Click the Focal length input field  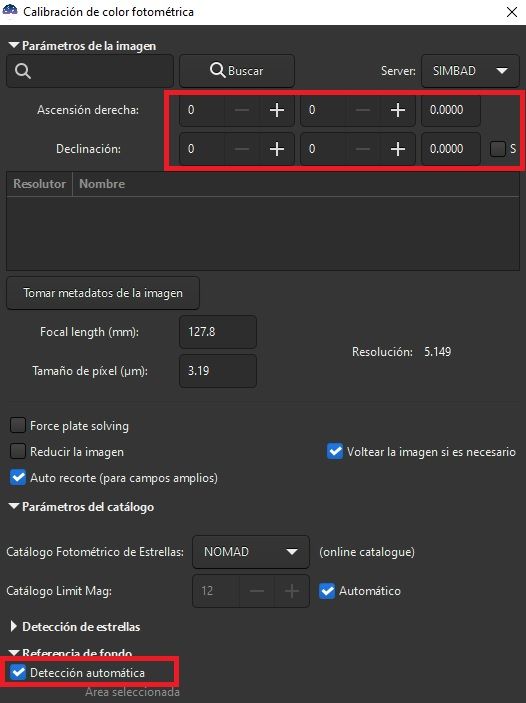pos(218,332)
